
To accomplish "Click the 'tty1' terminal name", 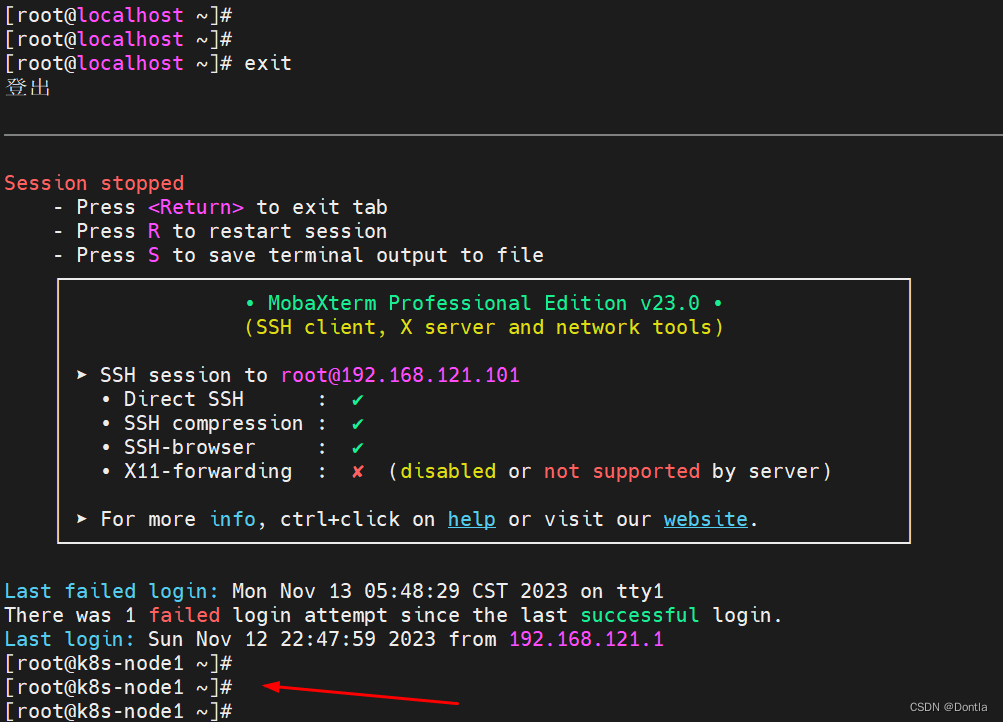I will coord(640,592).
